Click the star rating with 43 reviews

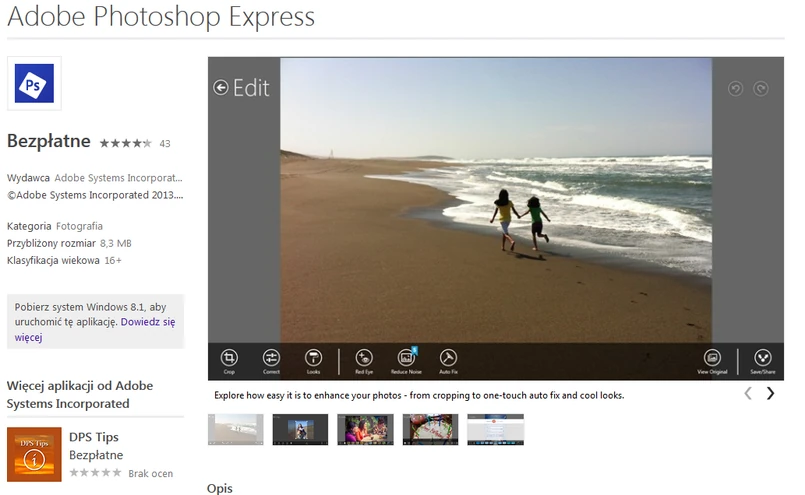pyautogui.click(x=126, y=143)
